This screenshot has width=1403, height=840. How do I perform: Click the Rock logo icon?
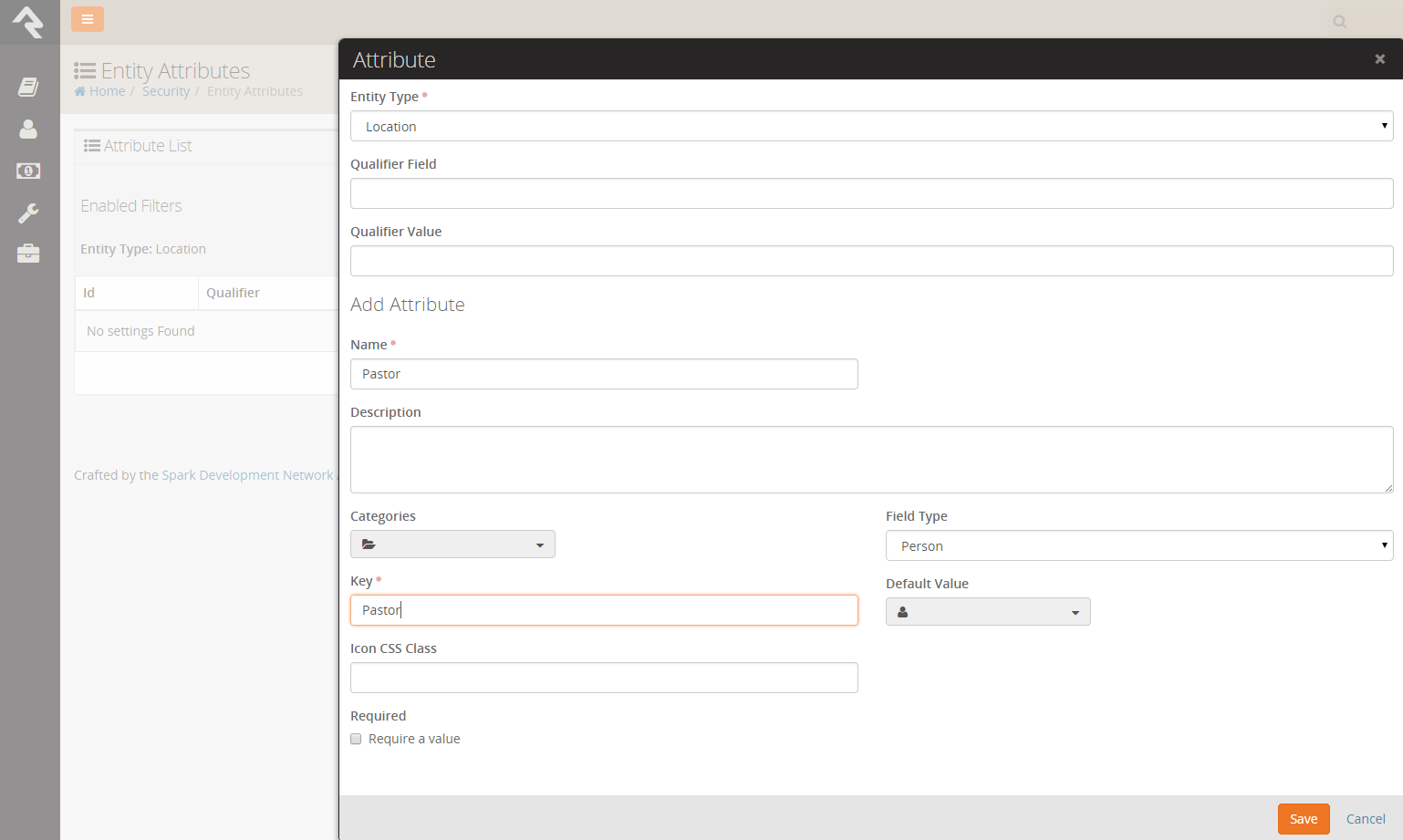tap(28, 22)
